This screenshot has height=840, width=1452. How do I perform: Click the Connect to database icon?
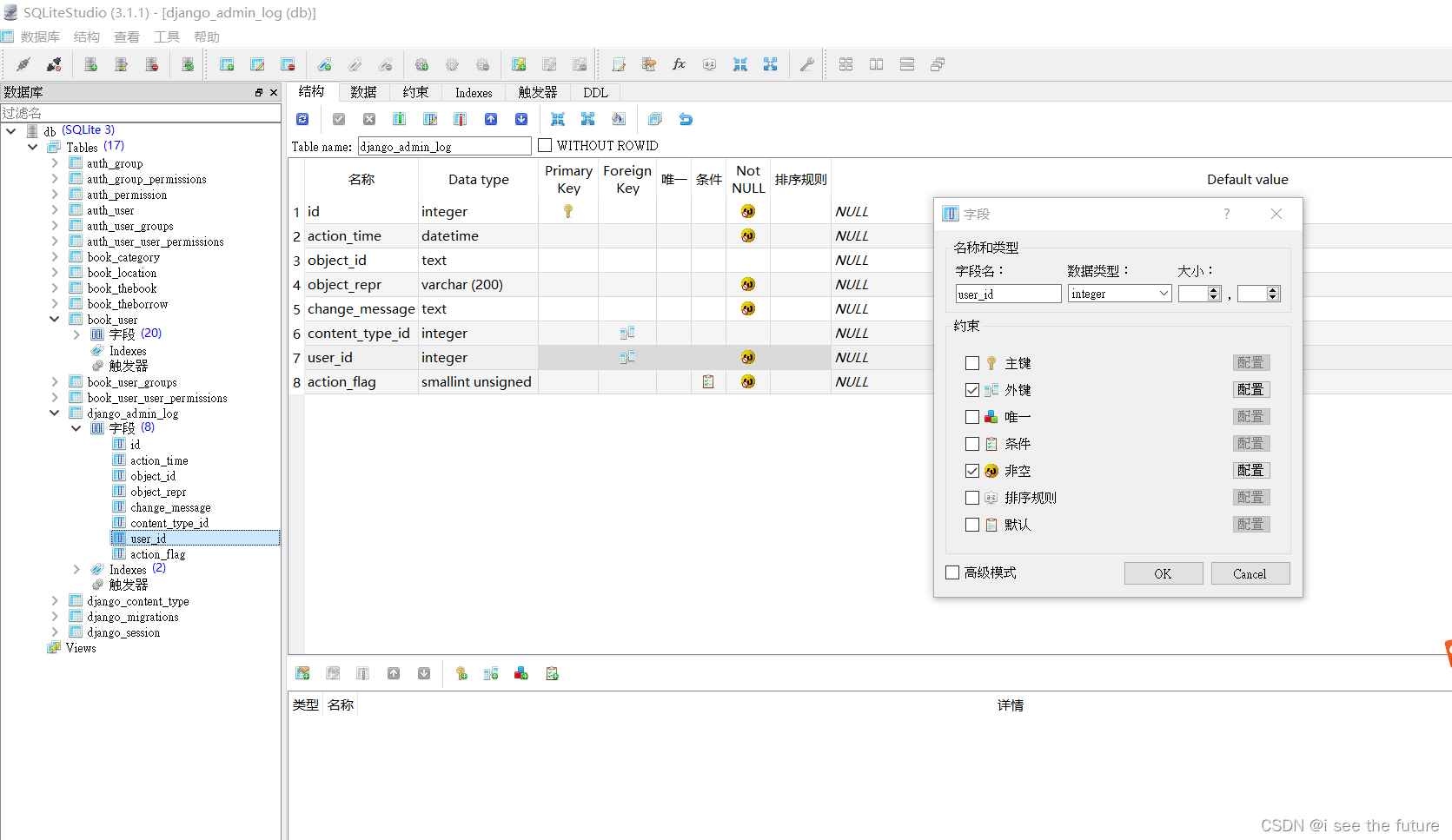[x=23, y=64]
